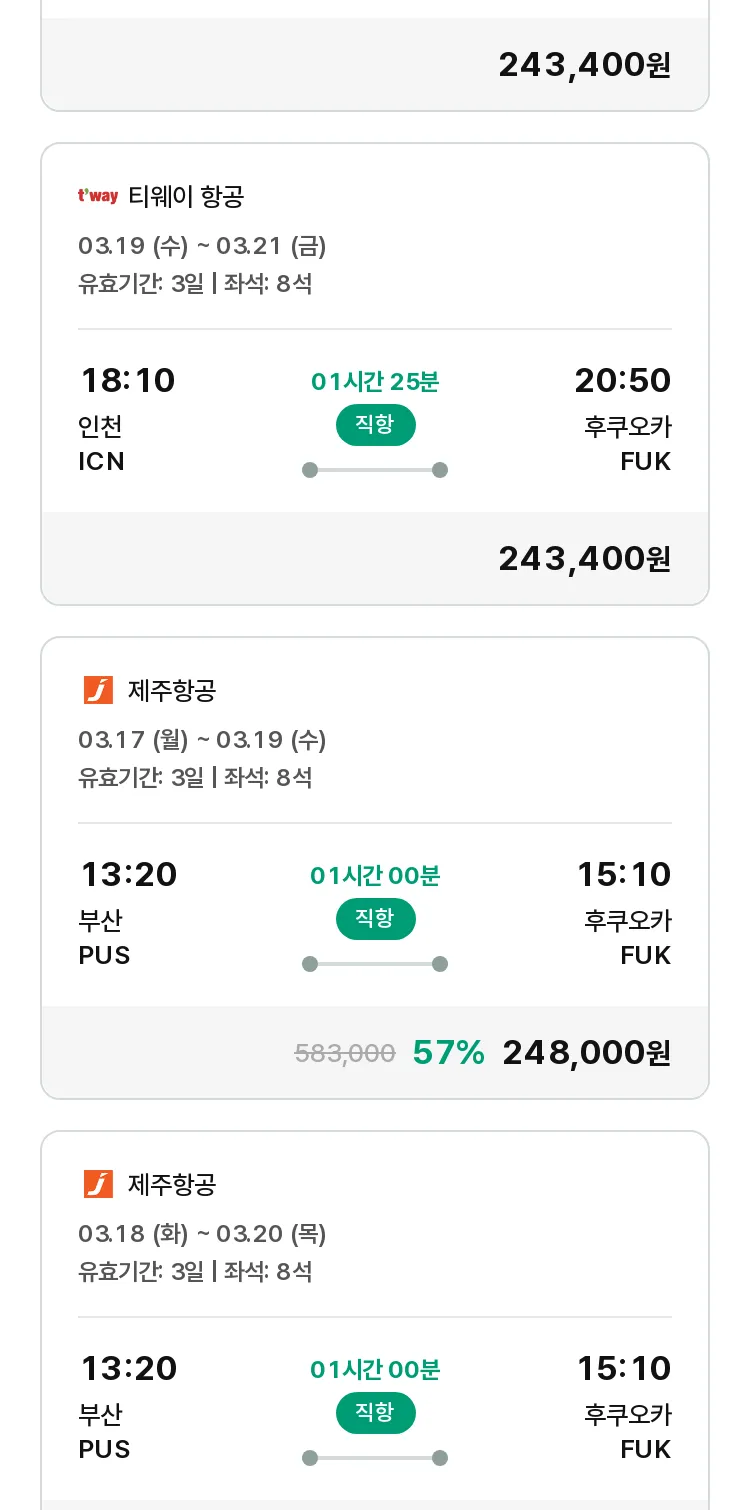750x1510 pixels.
Task: Click Jeju Air logo on 03.18 flight card
Action: 98,1184
